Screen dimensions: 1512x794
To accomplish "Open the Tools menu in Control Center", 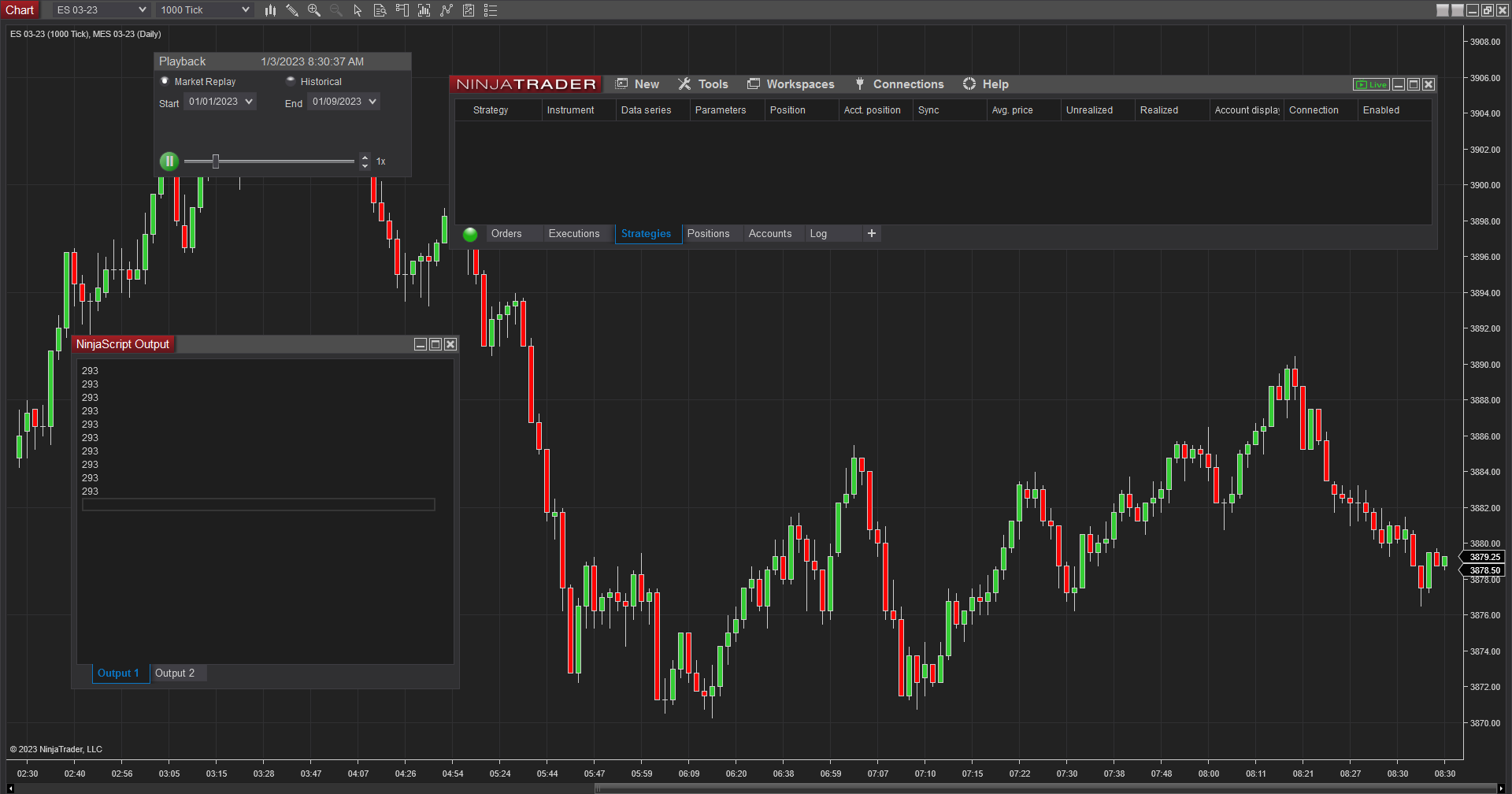I will pos(703,84).
